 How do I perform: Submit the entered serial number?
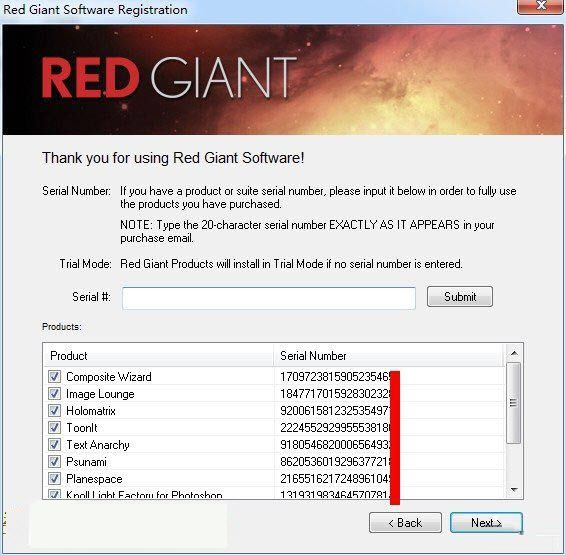(460, 297)
